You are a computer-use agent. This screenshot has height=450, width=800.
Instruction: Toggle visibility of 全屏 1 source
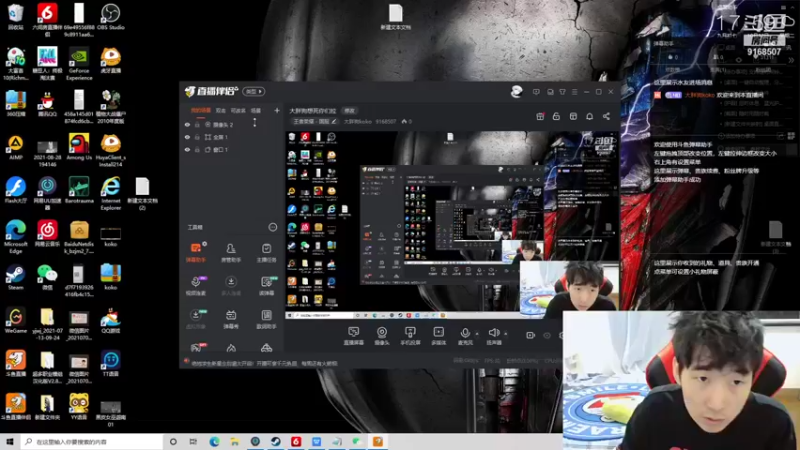coord(187,137)
